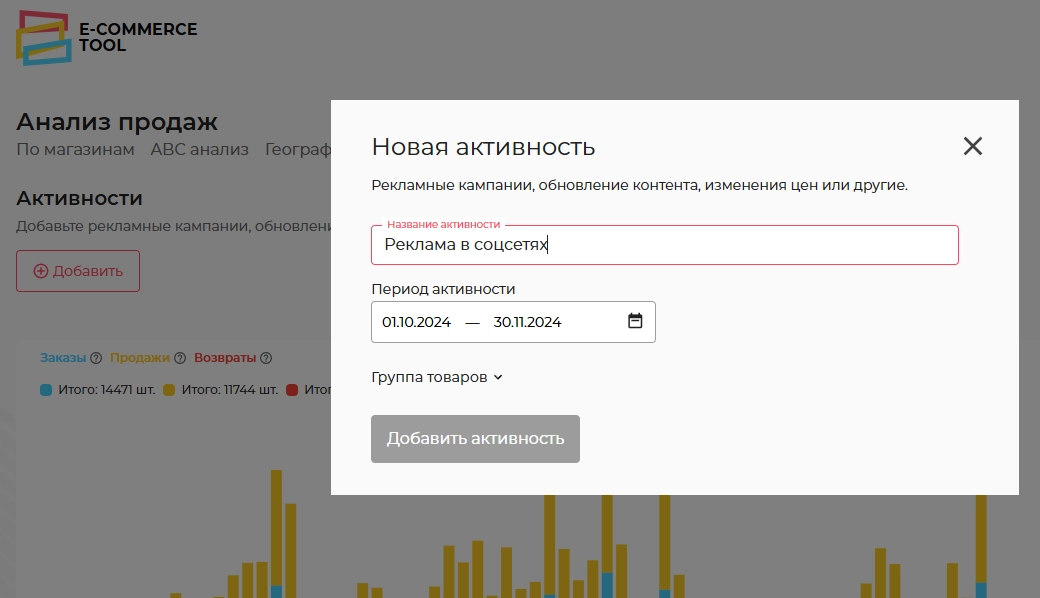Go to the partially hidden География tab
This screenshot has height=598, width=1040.
(297, 150)
